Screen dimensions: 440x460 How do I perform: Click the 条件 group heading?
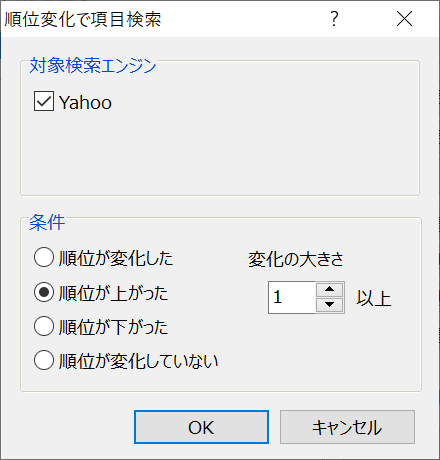[47, 222]
